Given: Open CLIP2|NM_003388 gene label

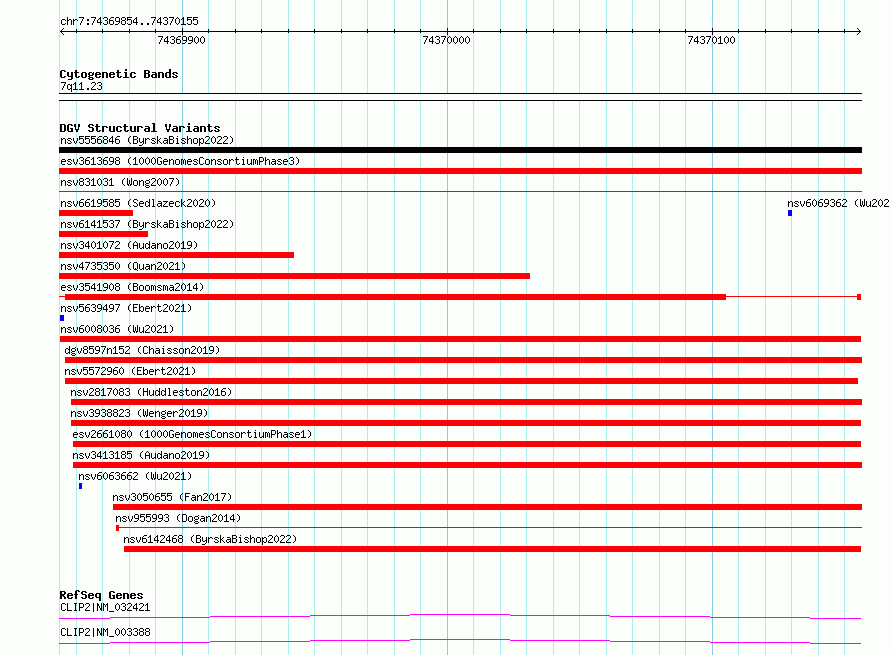Looking at the screenshot, I should click(x=105, y=632).
